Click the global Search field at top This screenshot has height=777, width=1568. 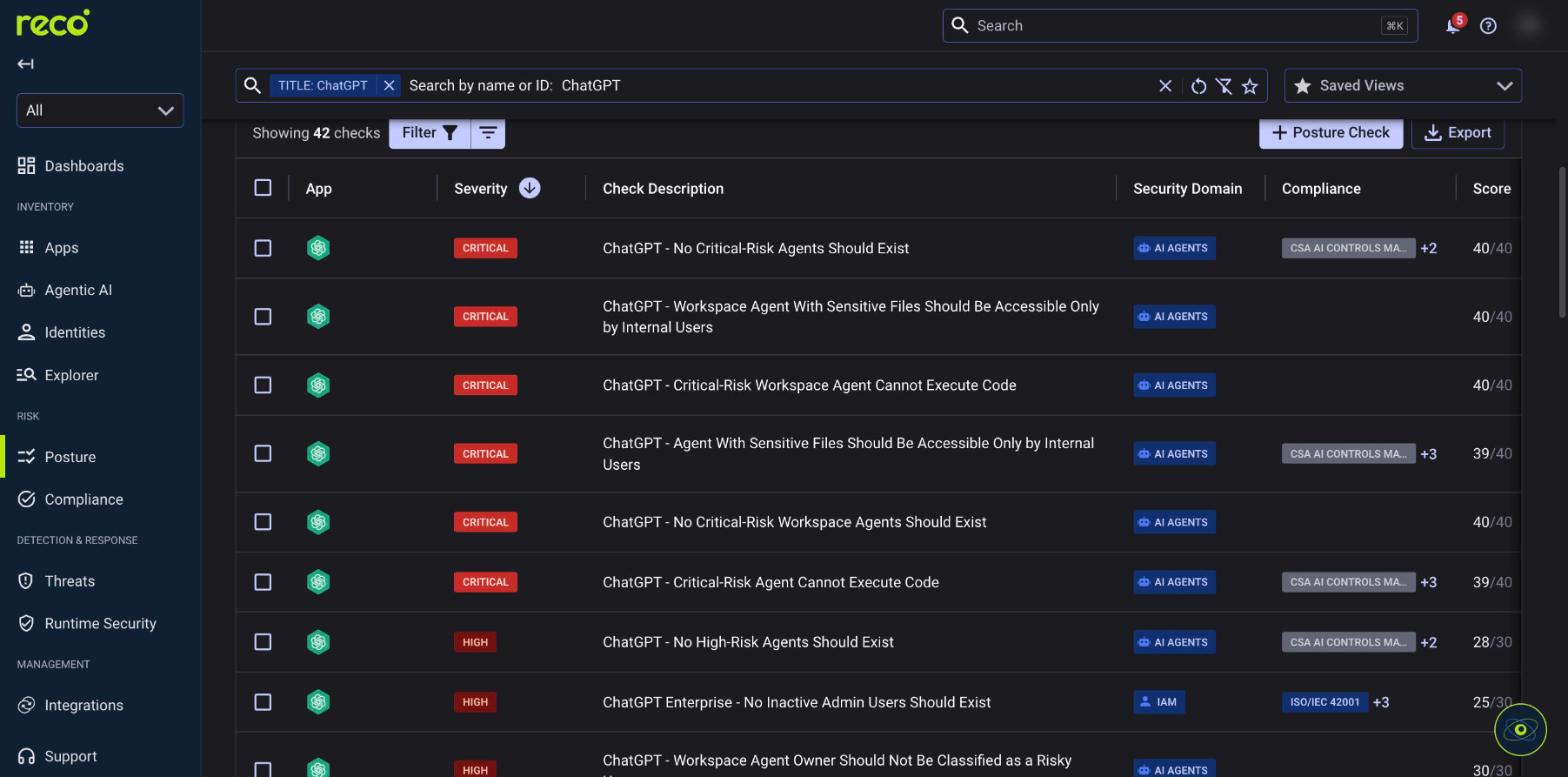[x=1180, y=26]
